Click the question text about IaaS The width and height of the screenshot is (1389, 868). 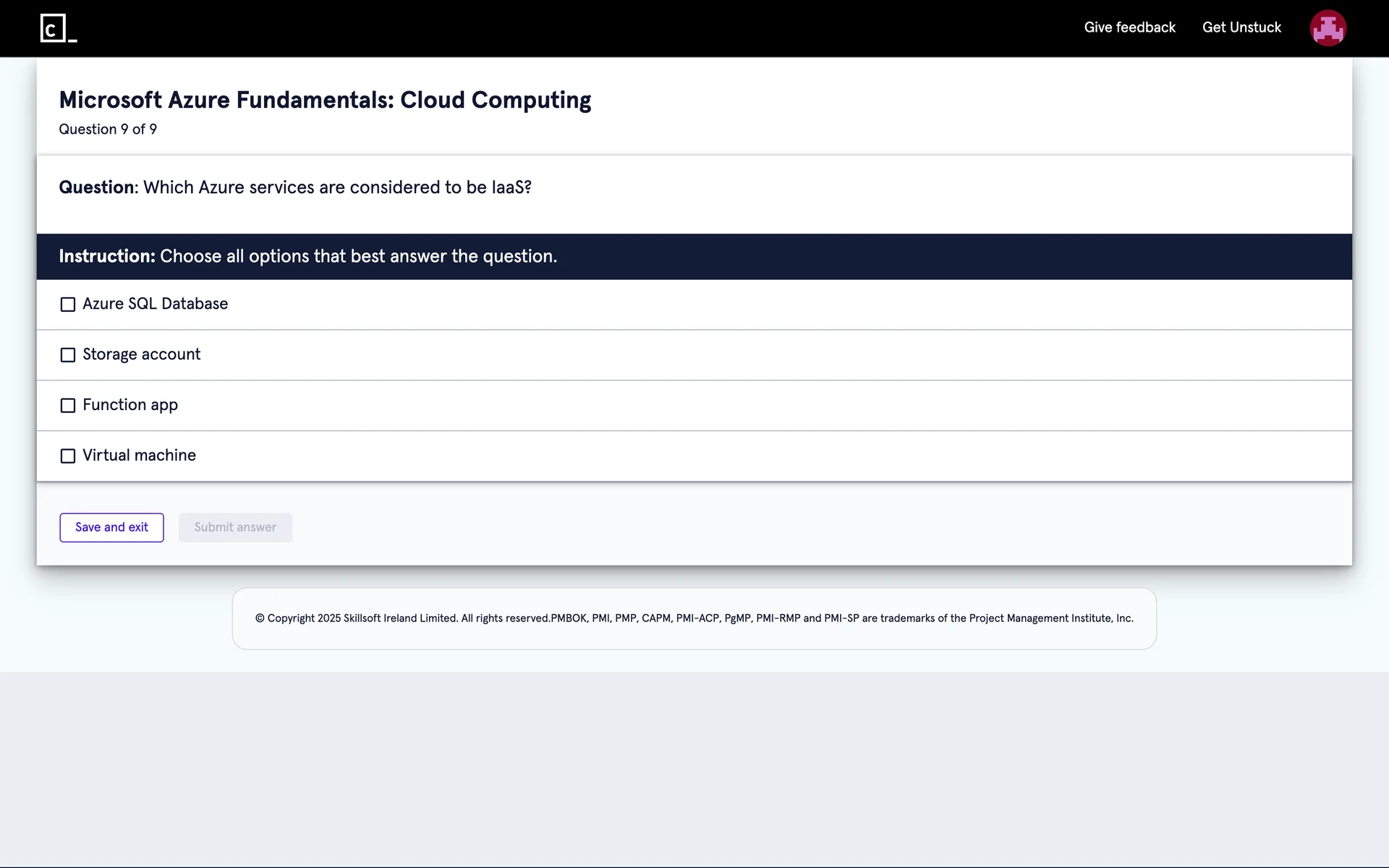click(337, 187)
